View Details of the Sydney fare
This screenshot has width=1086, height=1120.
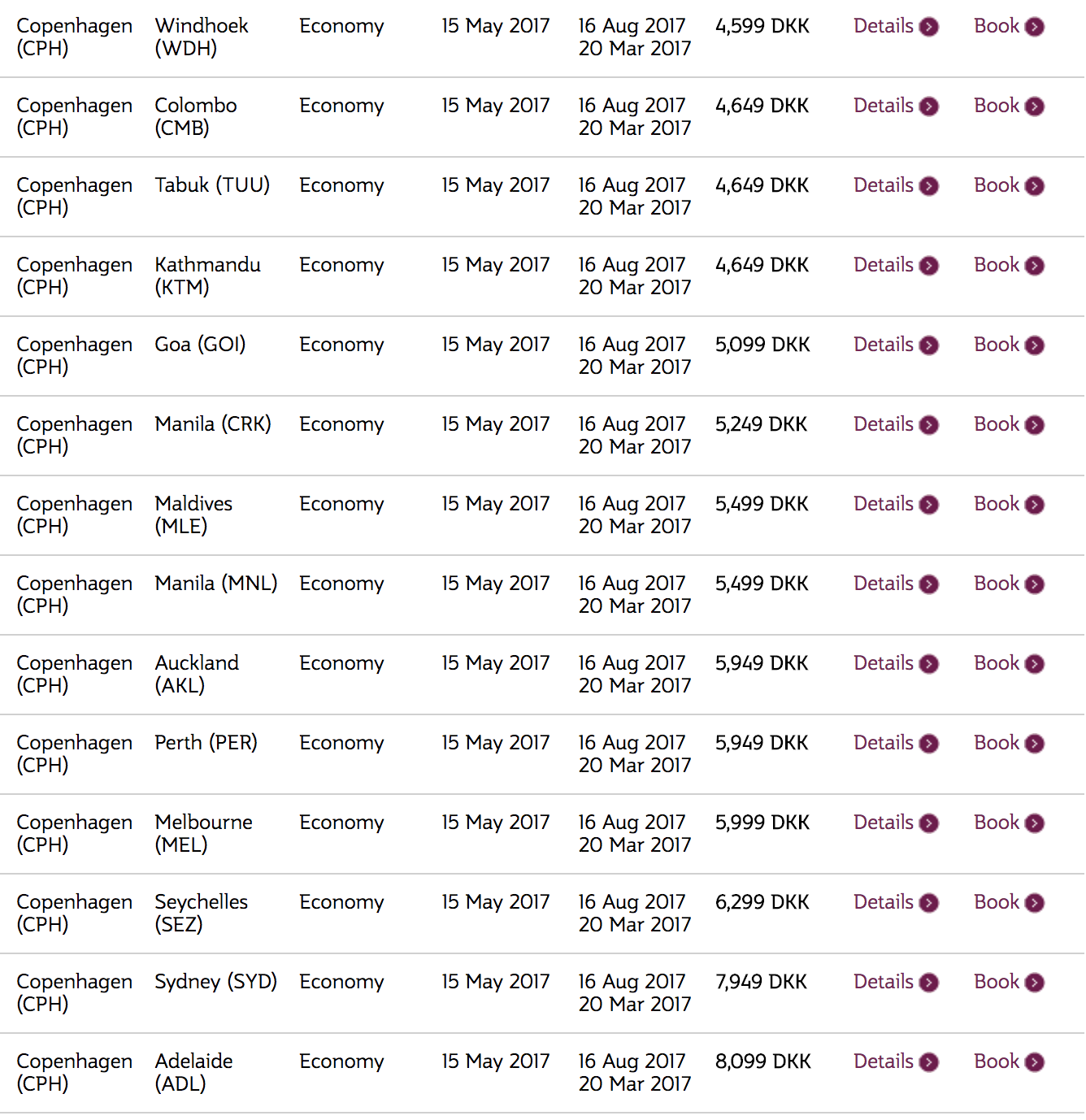click(x=884, y=982)
